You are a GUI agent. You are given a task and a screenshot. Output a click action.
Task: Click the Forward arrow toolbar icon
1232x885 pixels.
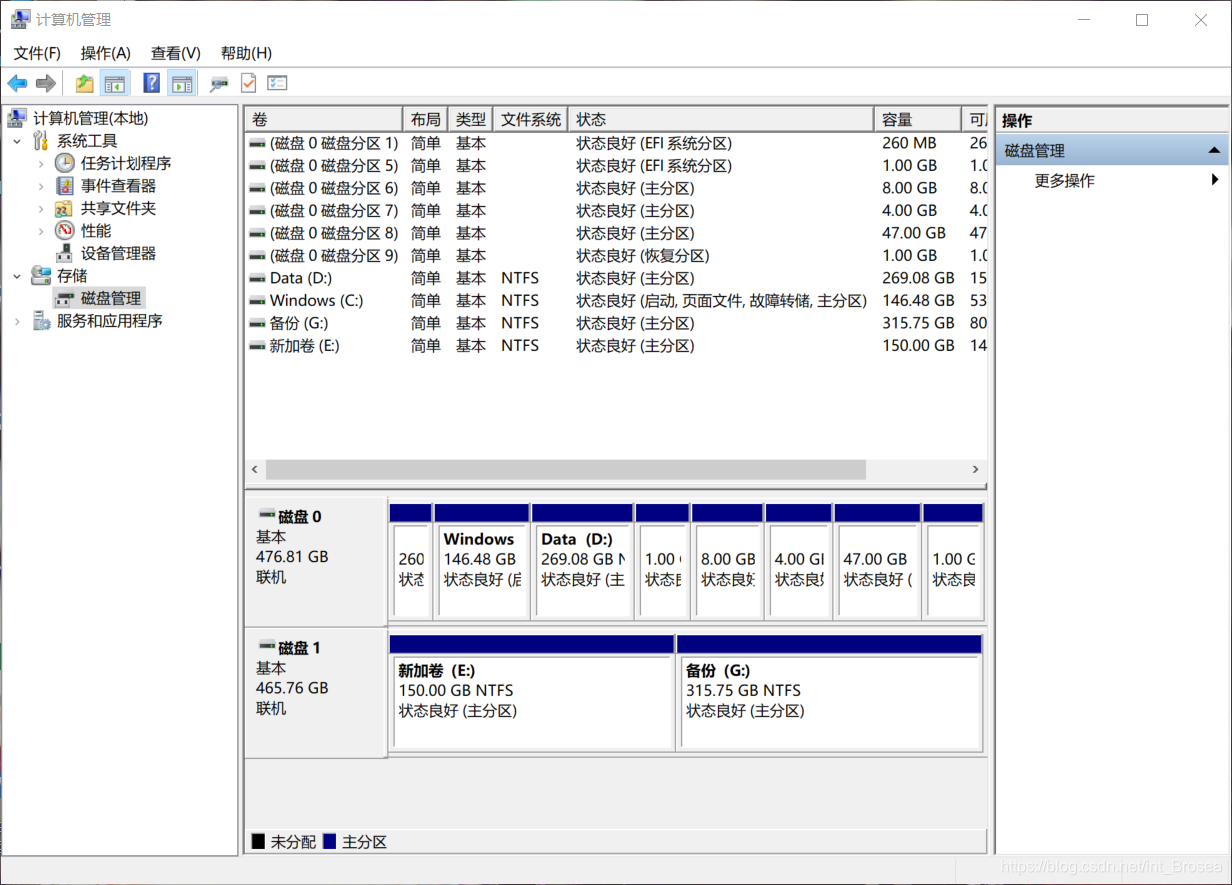(x=45, y=83)
